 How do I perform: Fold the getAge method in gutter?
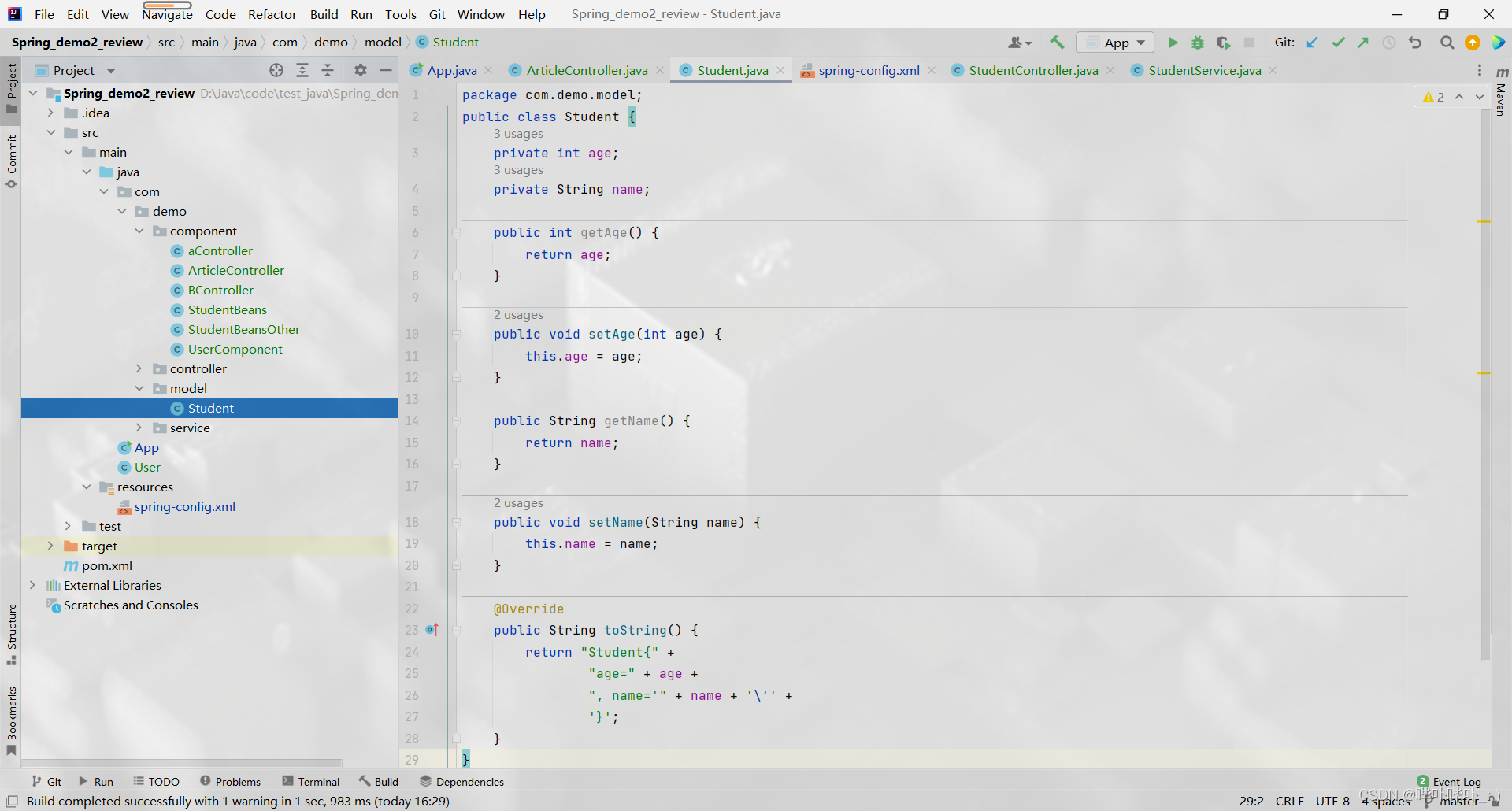[456, 232]
